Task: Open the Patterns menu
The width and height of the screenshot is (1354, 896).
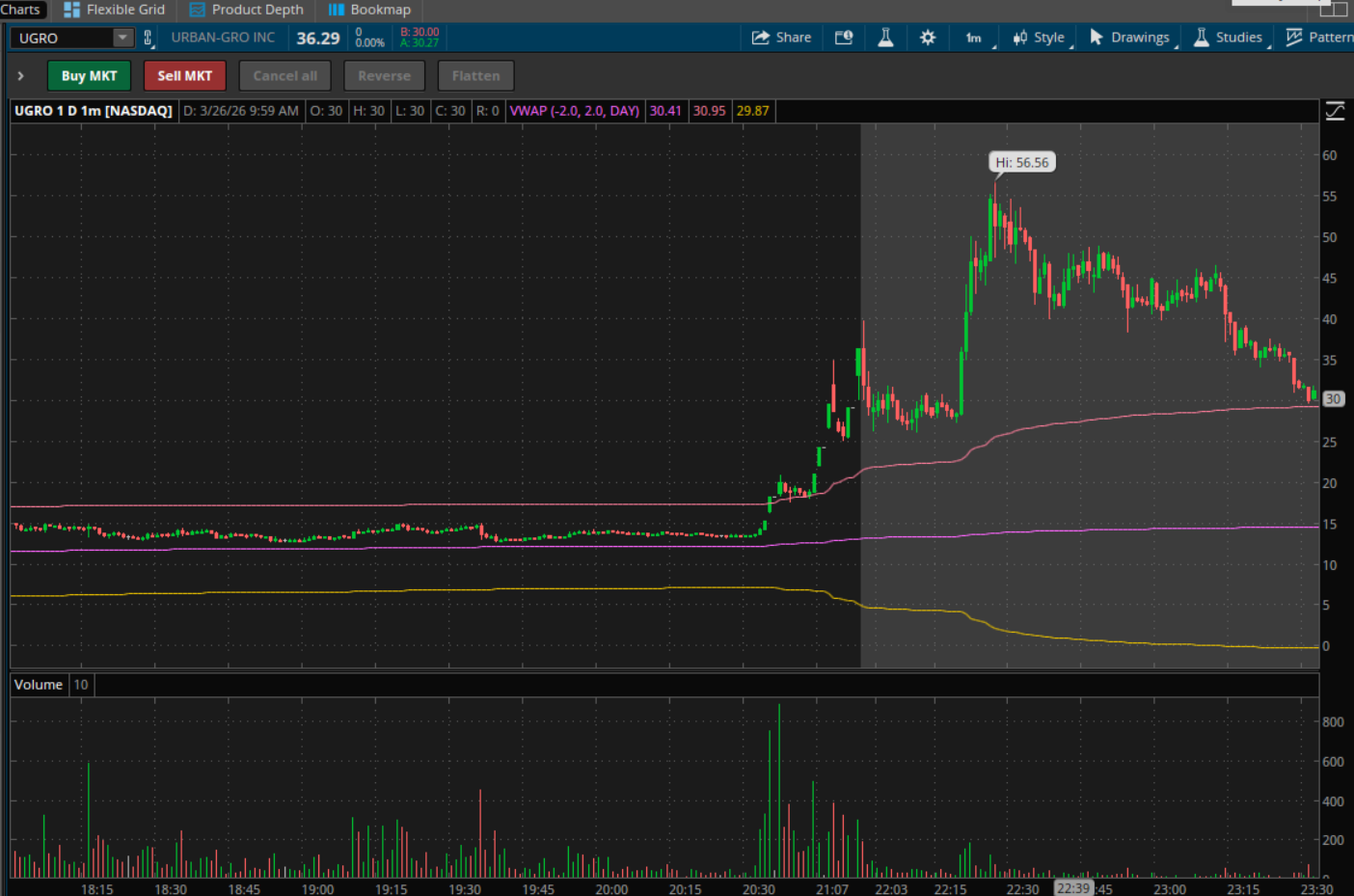Action: click(x=1319, y=38)
